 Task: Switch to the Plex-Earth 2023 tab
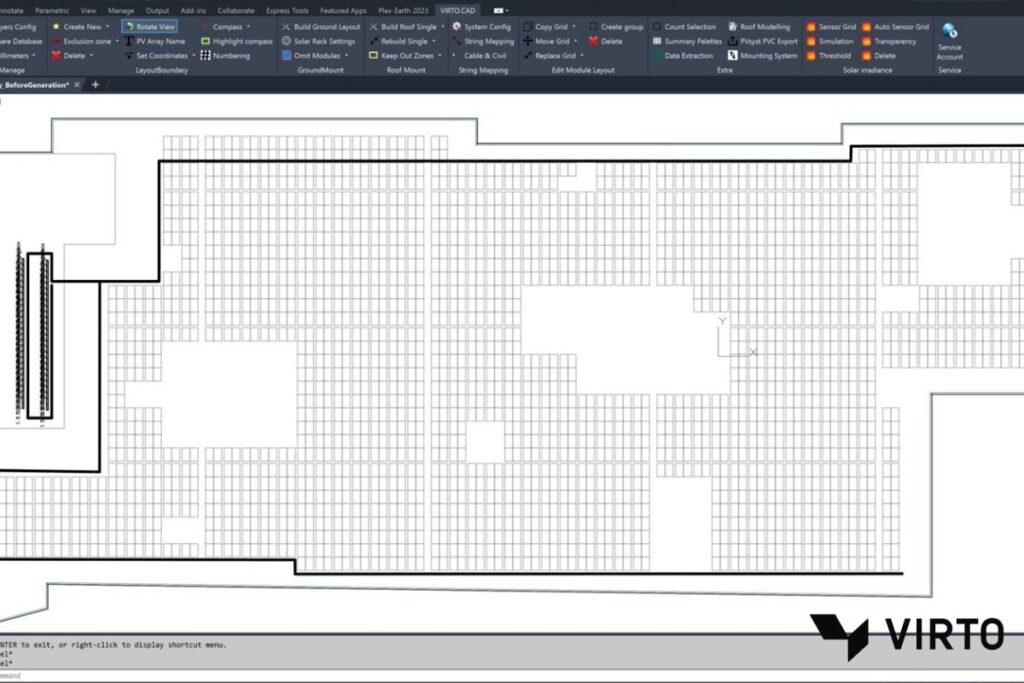pos(403,10)
